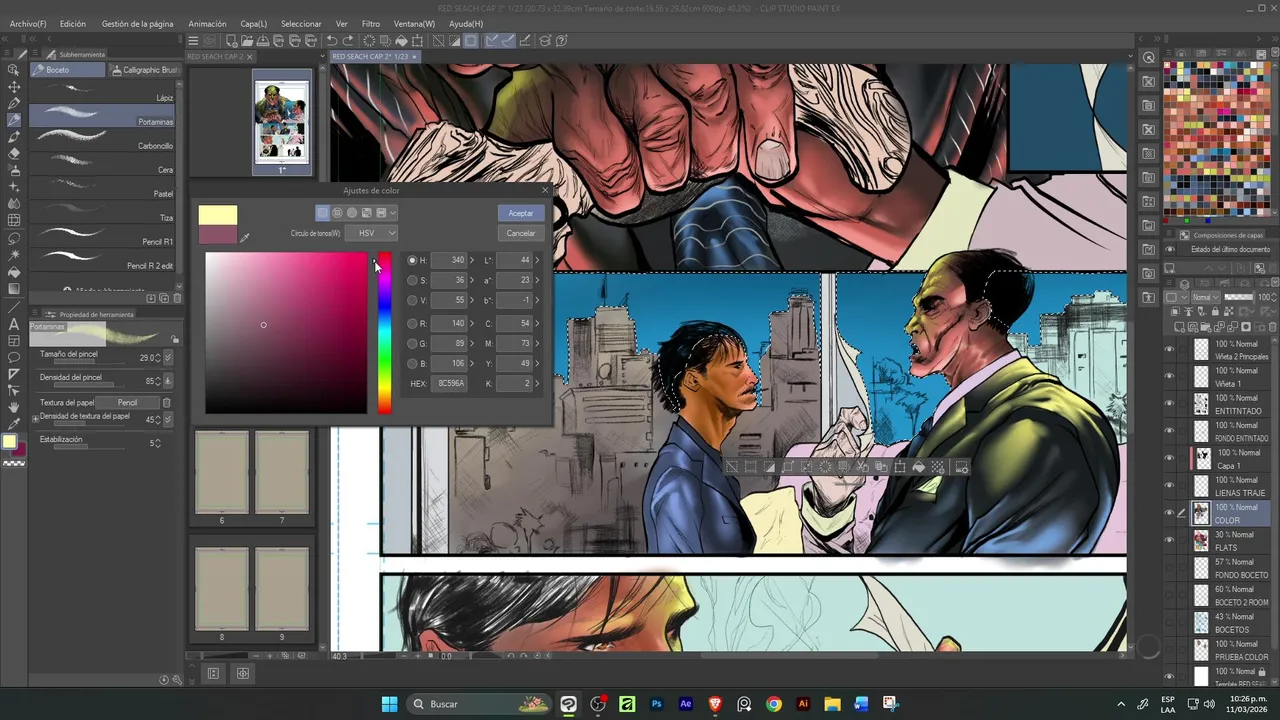Click the Save document icon
This screenshot has width=1280, height=720.
click(x=263, y=41)
